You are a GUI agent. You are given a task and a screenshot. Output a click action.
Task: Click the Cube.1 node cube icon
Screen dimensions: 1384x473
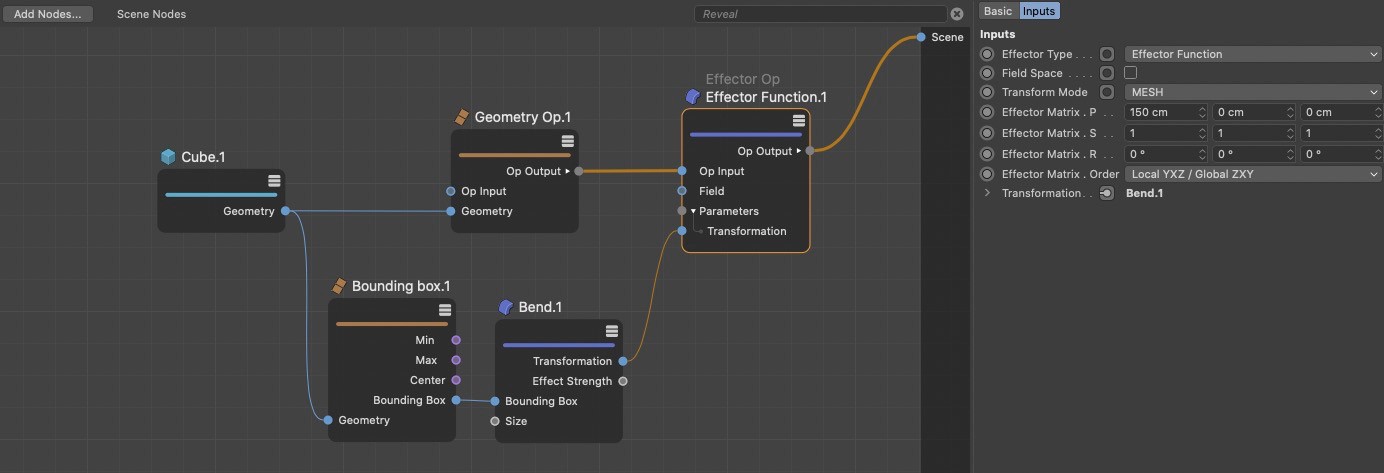[169, 157]
